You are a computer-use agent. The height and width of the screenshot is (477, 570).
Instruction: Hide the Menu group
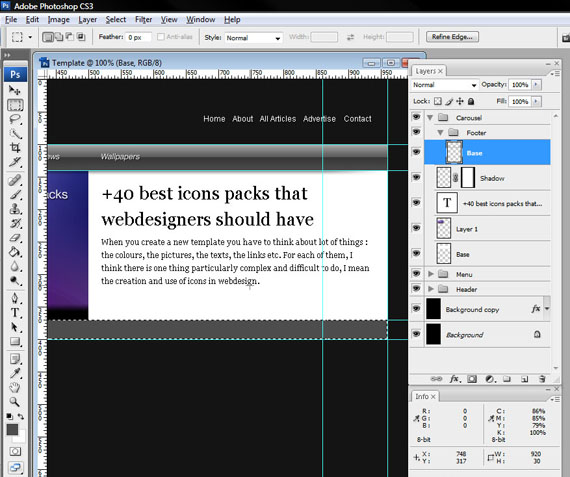tap(416, 273)
